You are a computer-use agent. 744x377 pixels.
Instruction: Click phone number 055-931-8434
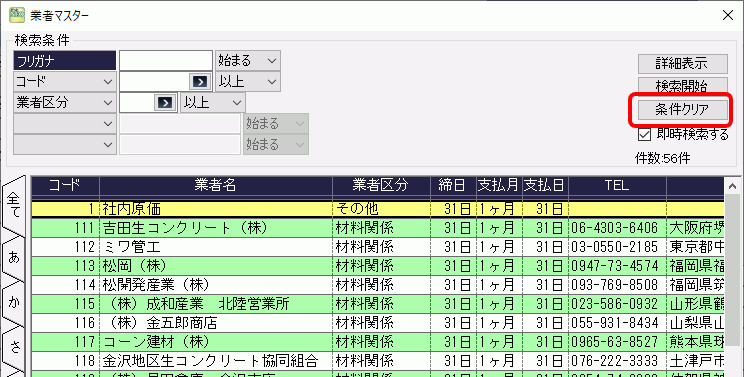[614, 323]
